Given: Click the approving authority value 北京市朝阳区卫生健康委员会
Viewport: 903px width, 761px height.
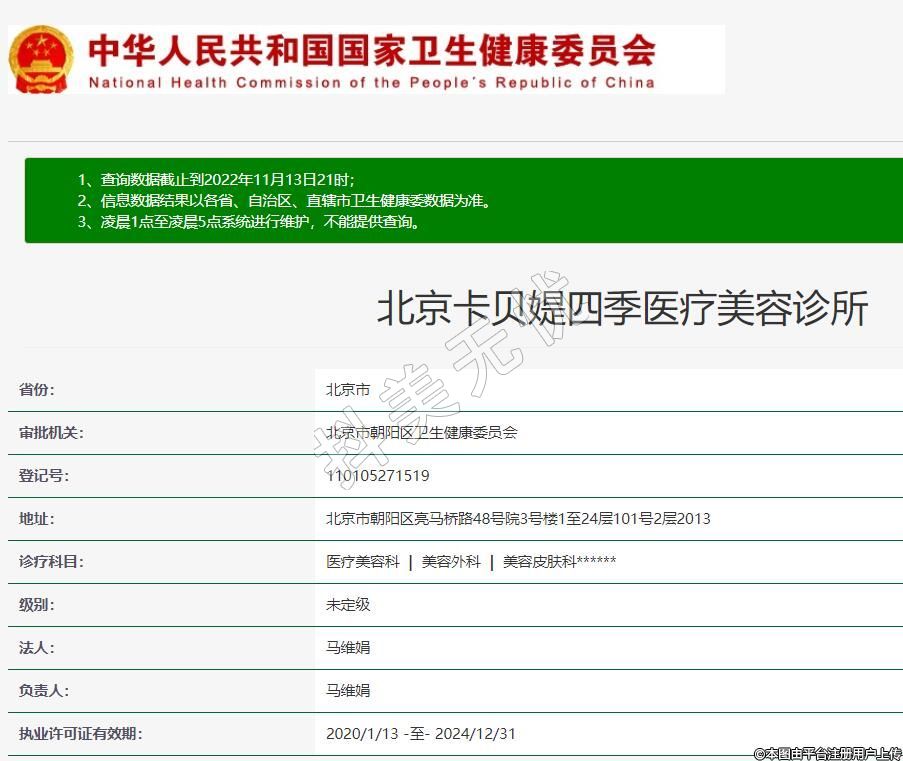Looking at the screenshot, I should coord(421,433).
